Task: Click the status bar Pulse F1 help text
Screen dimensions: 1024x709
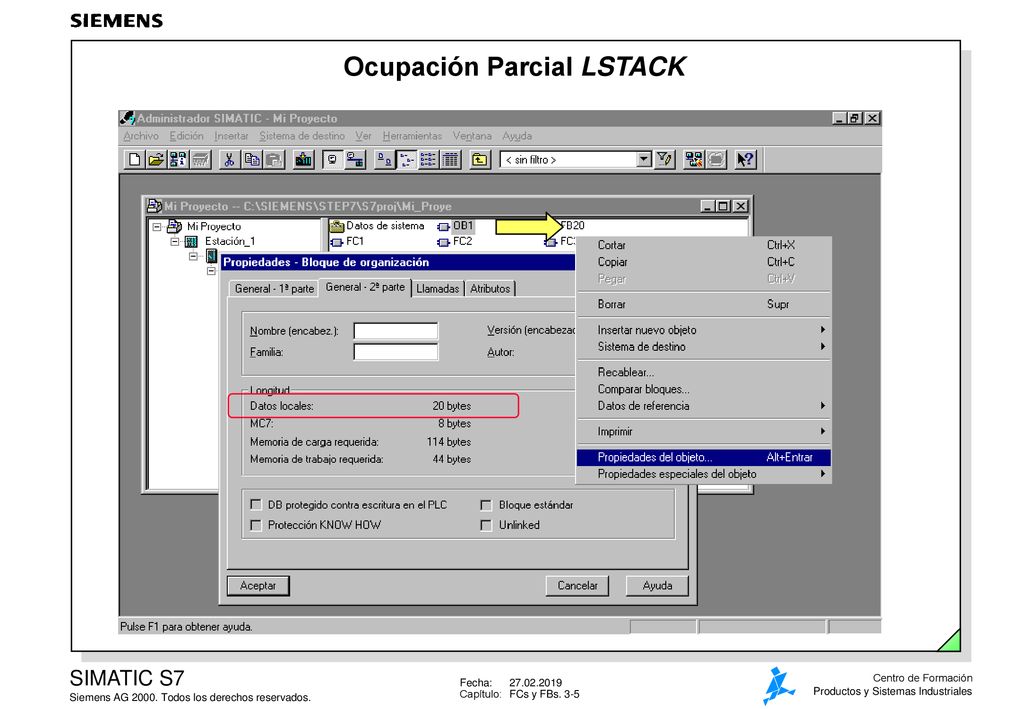Action: coord(186,627)
